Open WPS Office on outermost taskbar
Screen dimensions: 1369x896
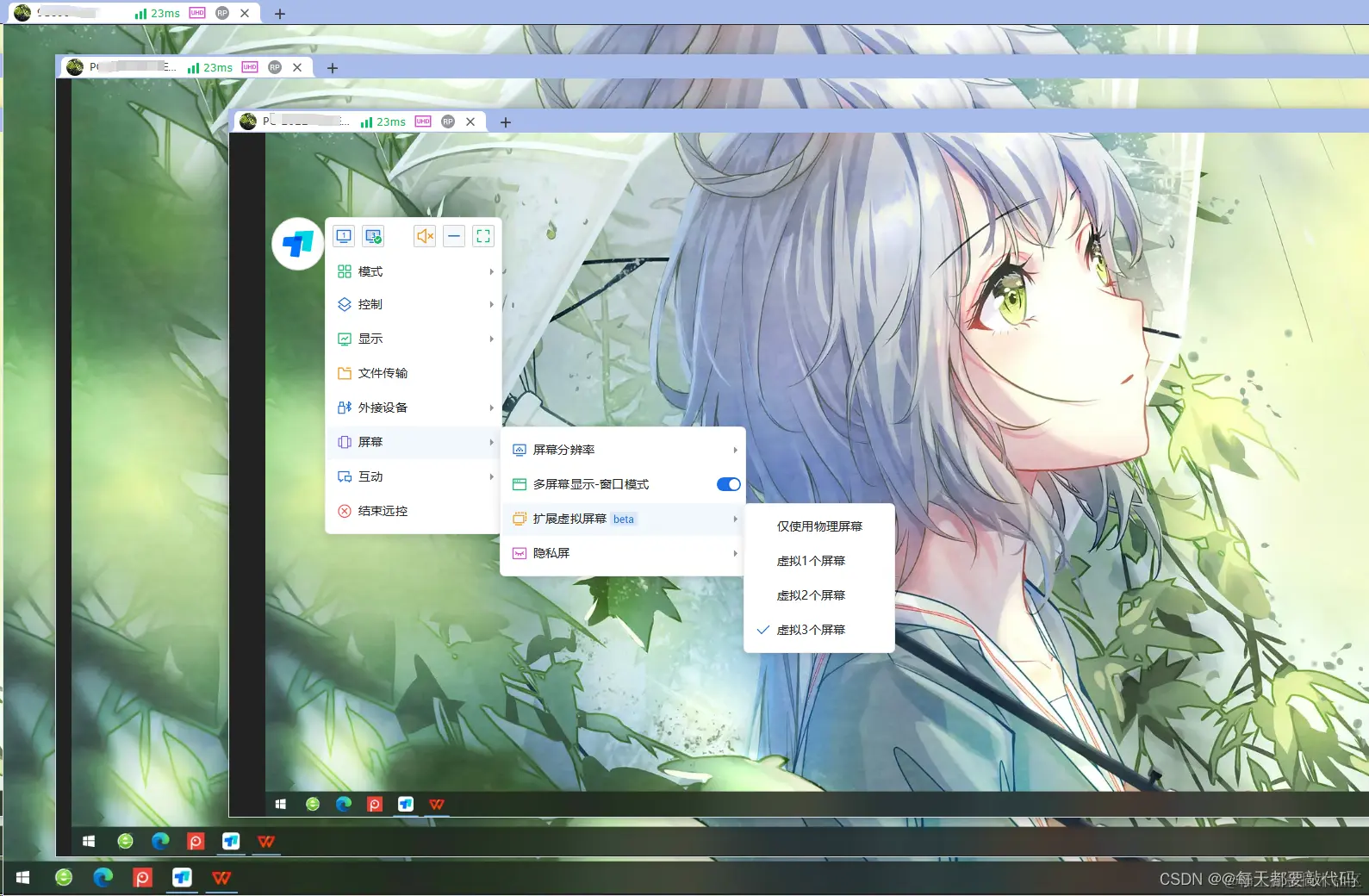(x=221, y=877)
